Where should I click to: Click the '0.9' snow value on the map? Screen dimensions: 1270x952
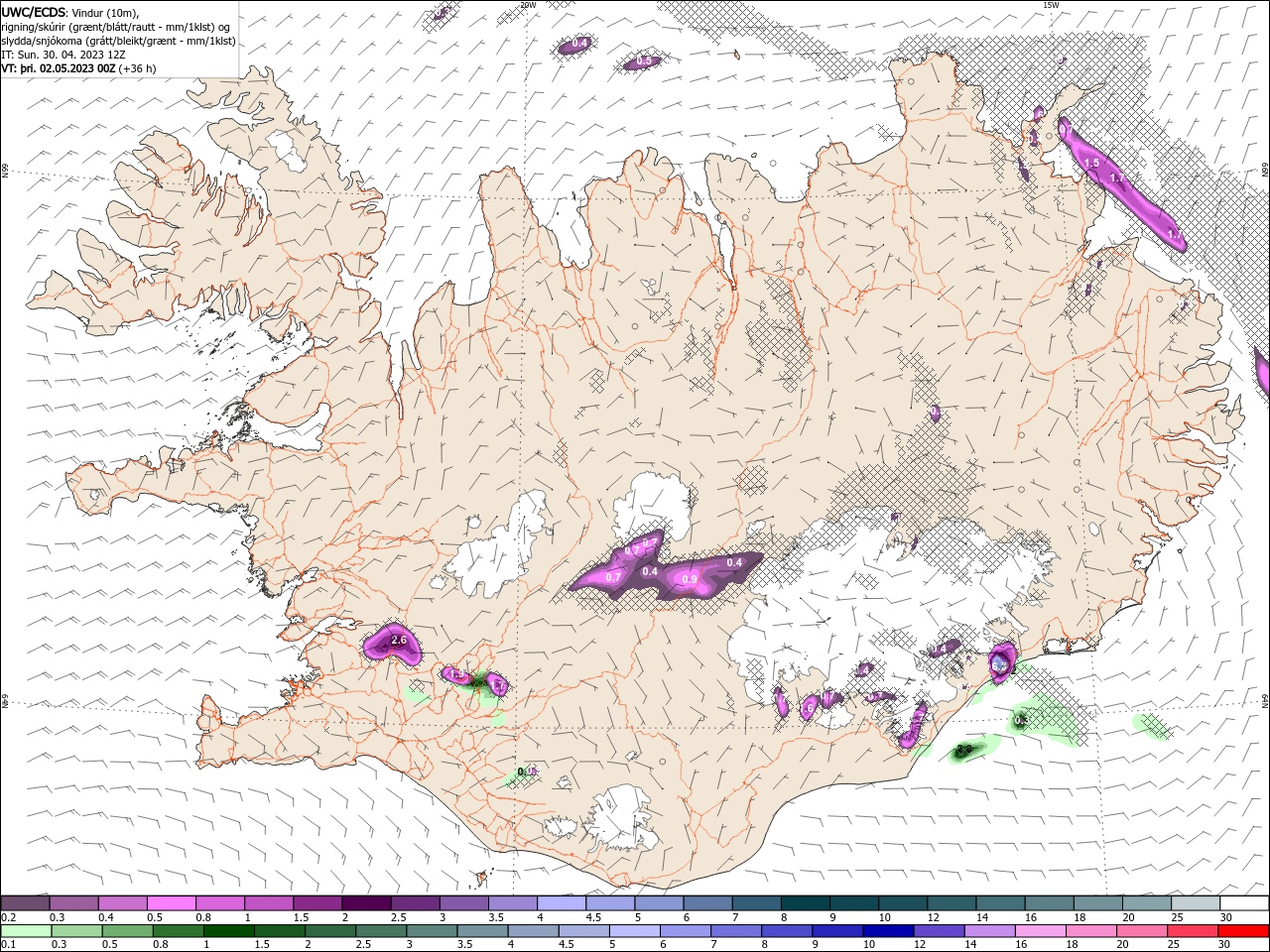(x=690, y=579)
